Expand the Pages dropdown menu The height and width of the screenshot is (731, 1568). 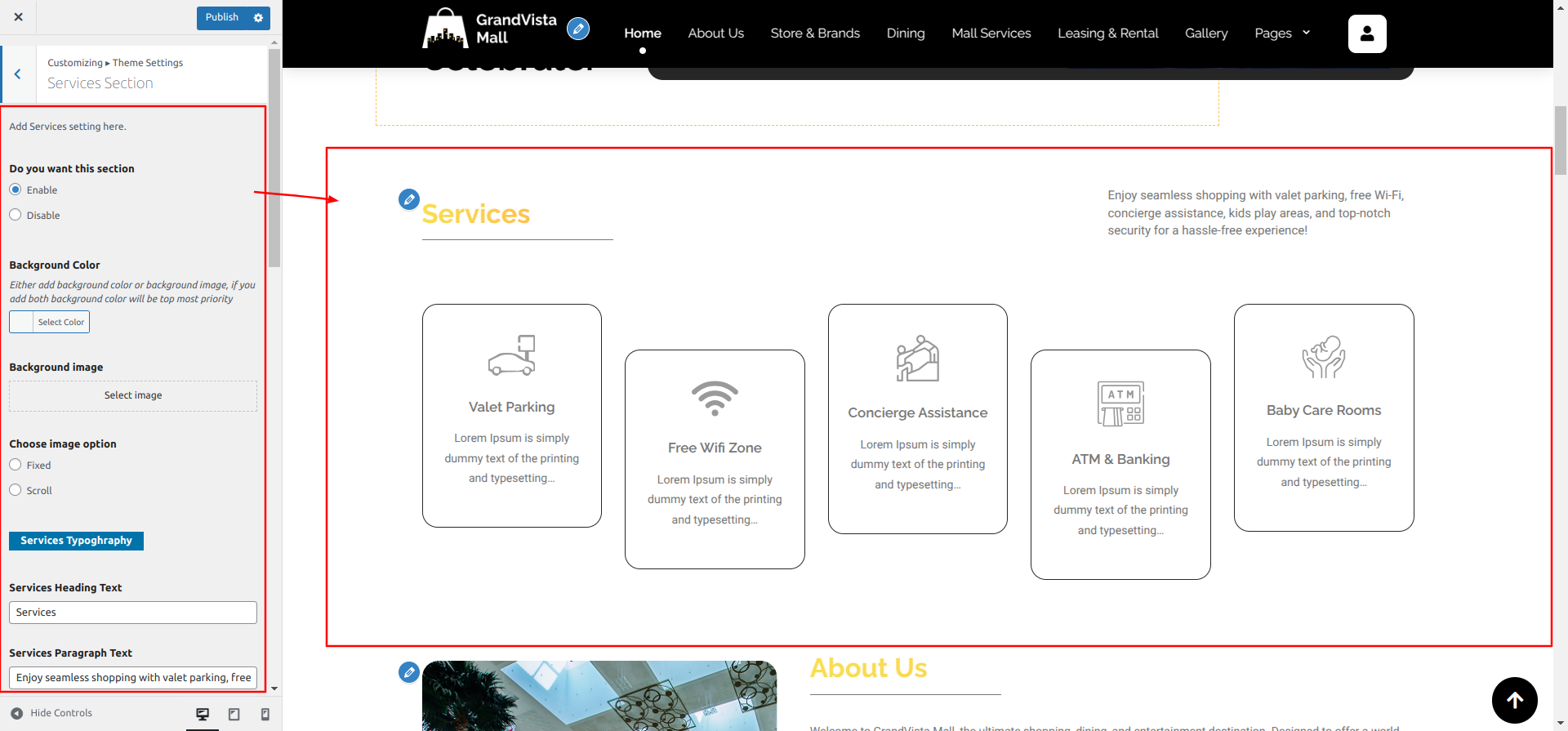tap(1282, 33)
